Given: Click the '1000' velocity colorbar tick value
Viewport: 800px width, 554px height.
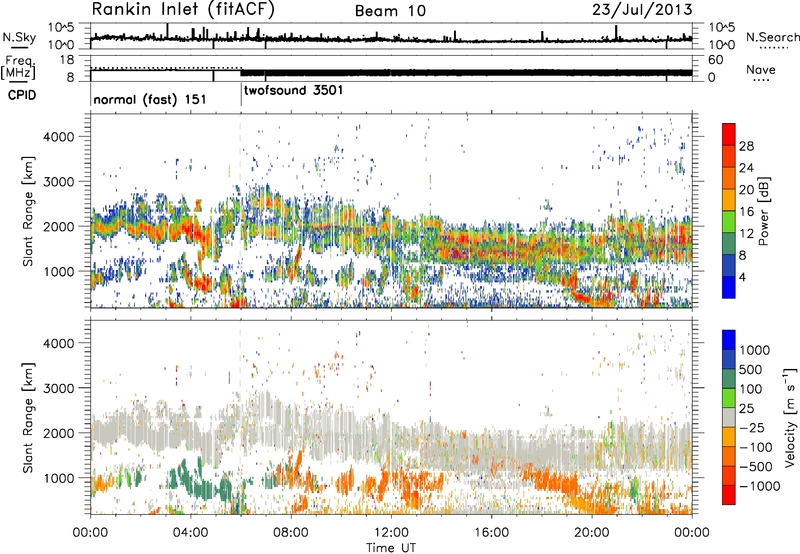Looking at the screenshot, I should click(x=755, y=350).
